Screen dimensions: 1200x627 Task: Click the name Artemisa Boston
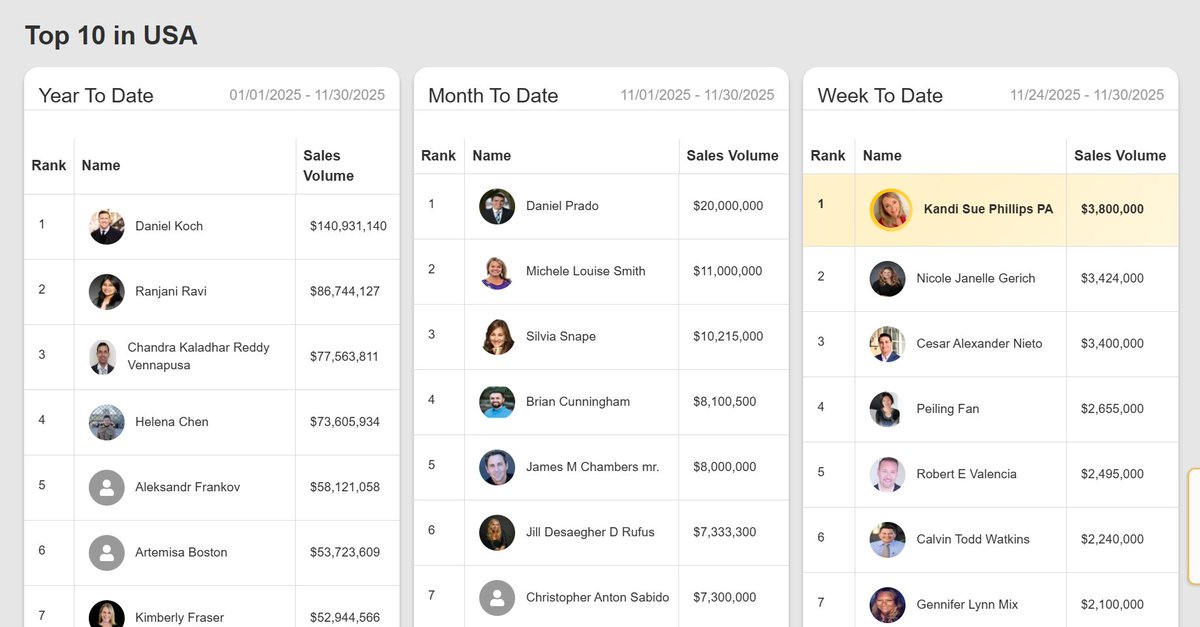point(181,552)
